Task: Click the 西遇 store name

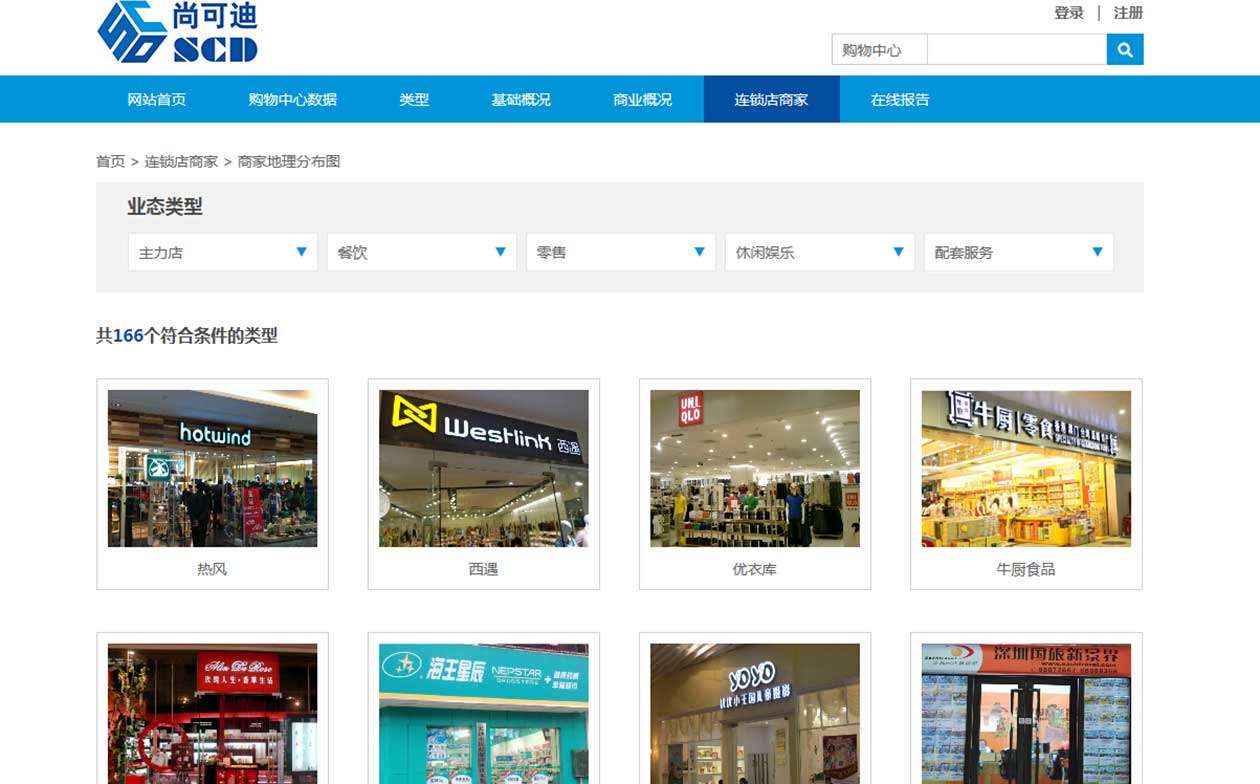Action: [483, 569]
